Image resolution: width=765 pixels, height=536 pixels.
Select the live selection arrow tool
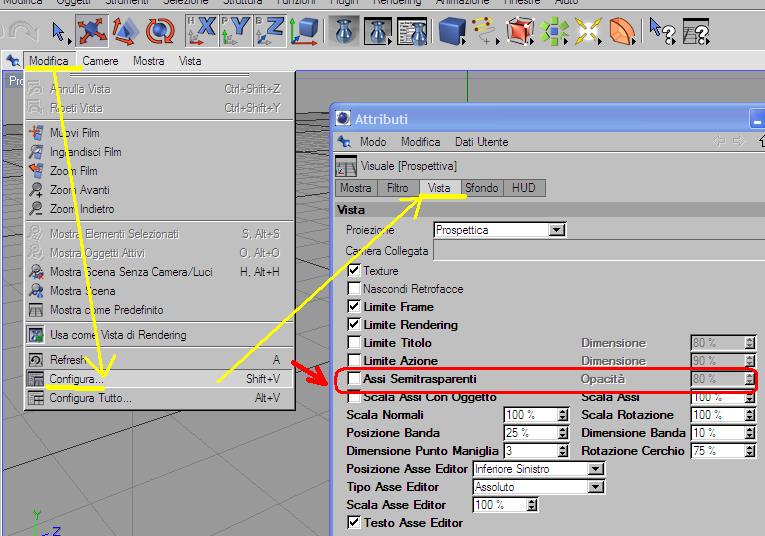click(59, 32)
